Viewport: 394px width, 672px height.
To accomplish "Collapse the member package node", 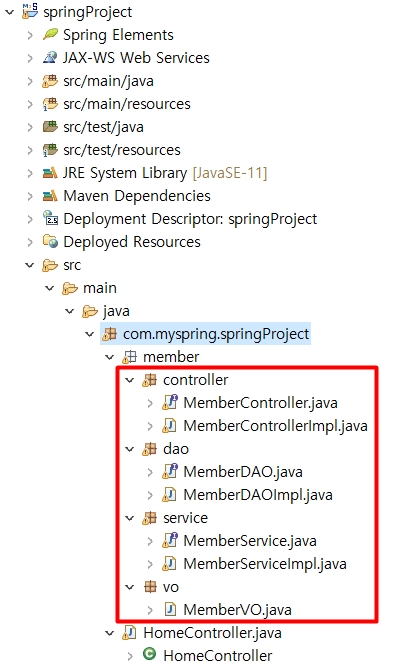I will pos(109,357).
